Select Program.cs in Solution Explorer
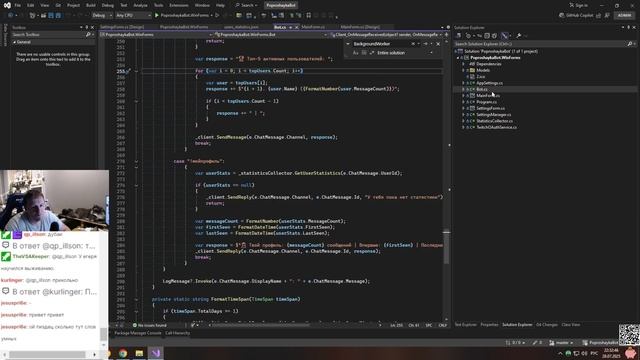The height and width of the screenshot is (360, 640). [487, 102]
